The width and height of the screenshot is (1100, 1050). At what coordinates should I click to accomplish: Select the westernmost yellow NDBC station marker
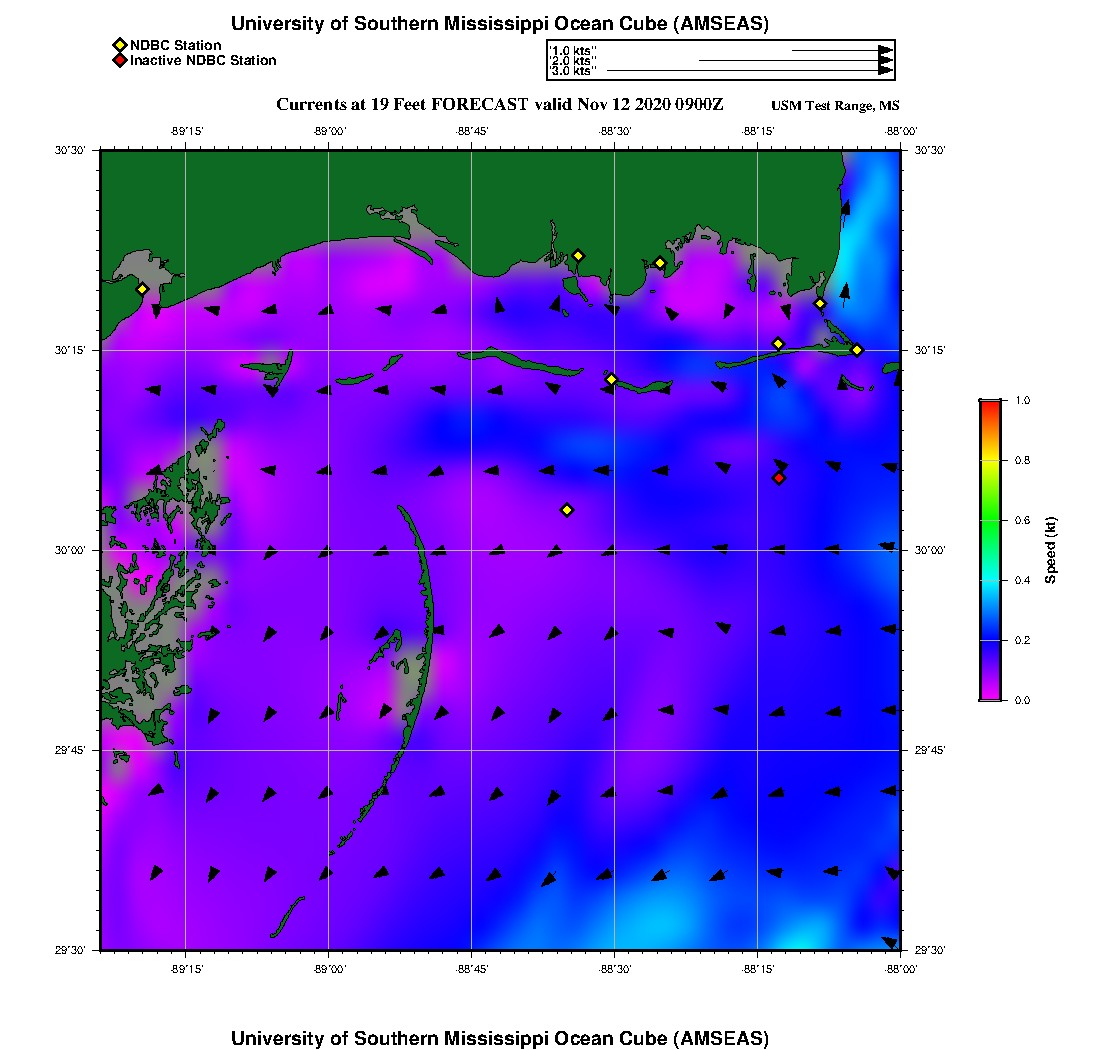[x=142, y=289]
